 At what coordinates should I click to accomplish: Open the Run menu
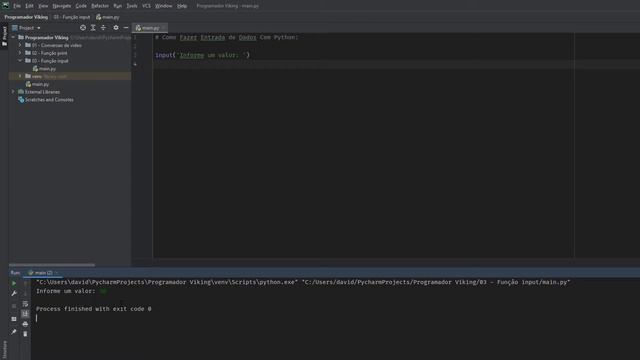tap(118, 6)
